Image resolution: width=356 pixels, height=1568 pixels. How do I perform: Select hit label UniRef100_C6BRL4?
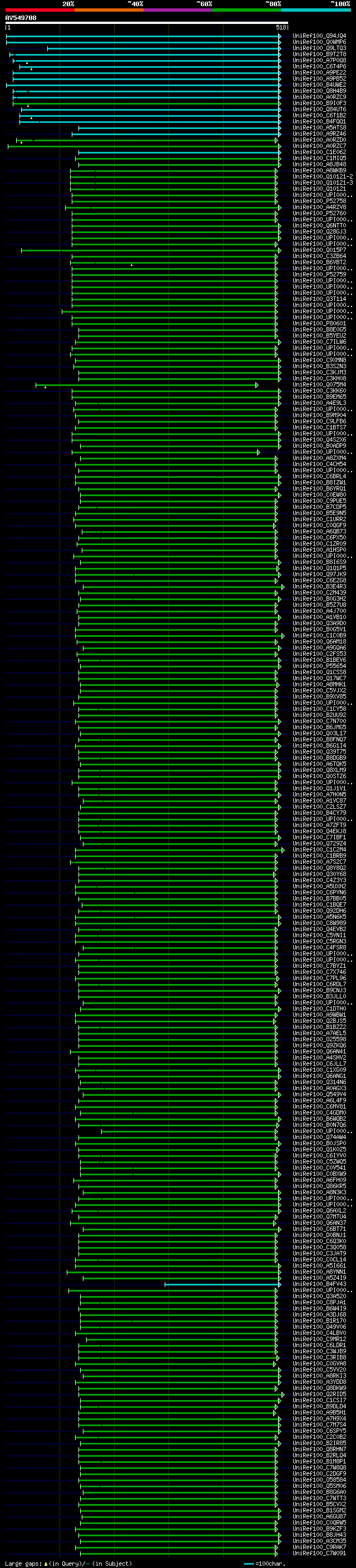pos(319,477)
